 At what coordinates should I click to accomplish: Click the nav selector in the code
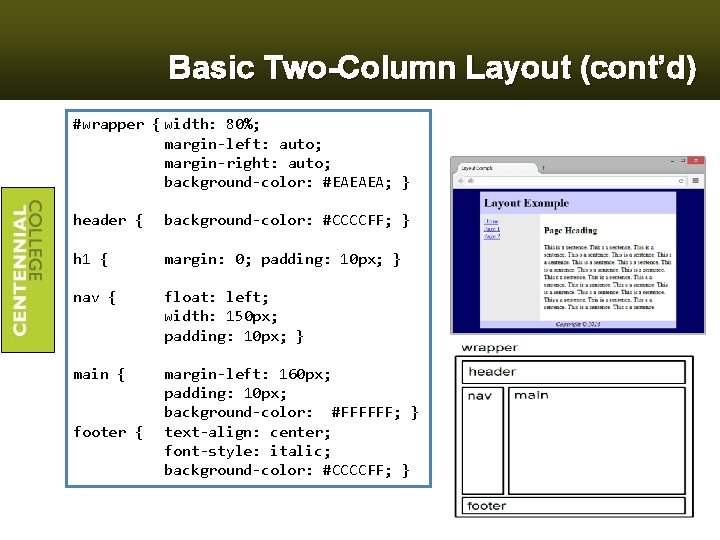coord(86,298)
